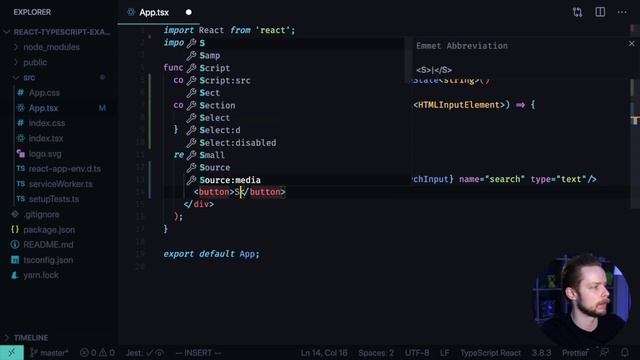Open serviceWorker.ts file
This screenshot has width=640, height=360.
[60, 184]
